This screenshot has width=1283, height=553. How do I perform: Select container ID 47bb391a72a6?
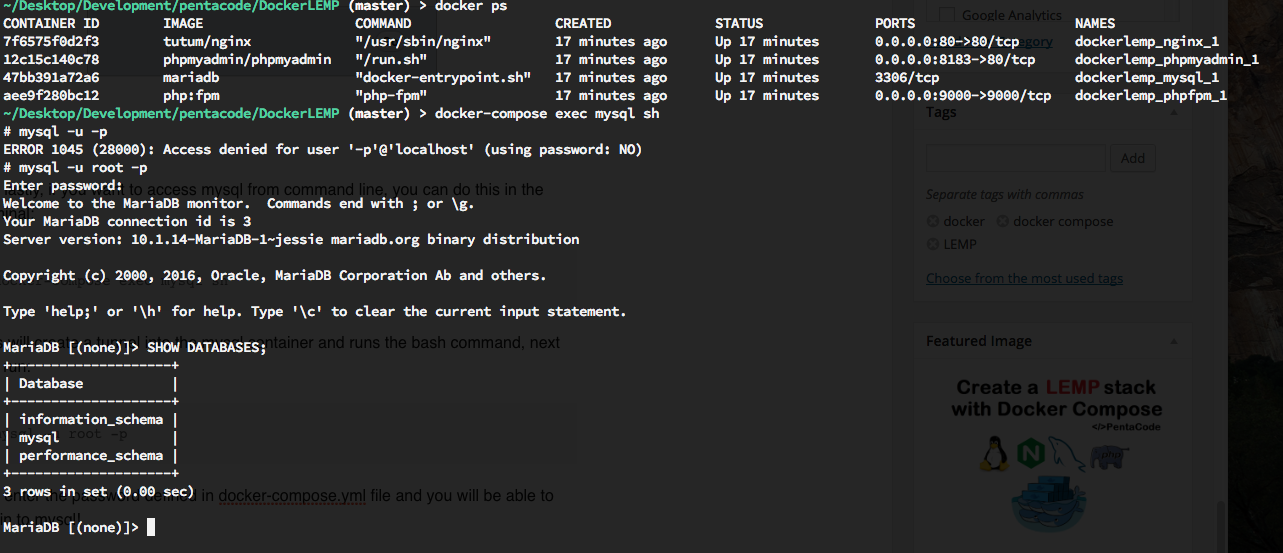point(51,78)
